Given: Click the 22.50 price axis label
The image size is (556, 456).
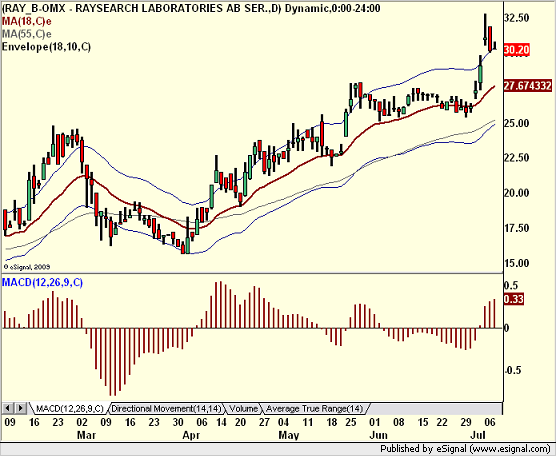Looking at the screenshot, I should (517, 157).
